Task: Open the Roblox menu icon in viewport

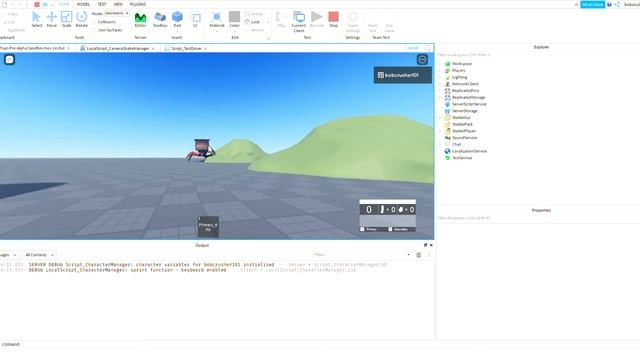Action: point(9,60)
